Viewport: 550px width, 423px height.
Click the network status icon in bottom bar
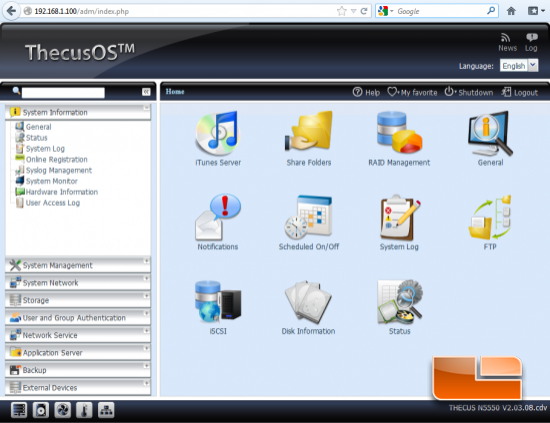point(106,410)
